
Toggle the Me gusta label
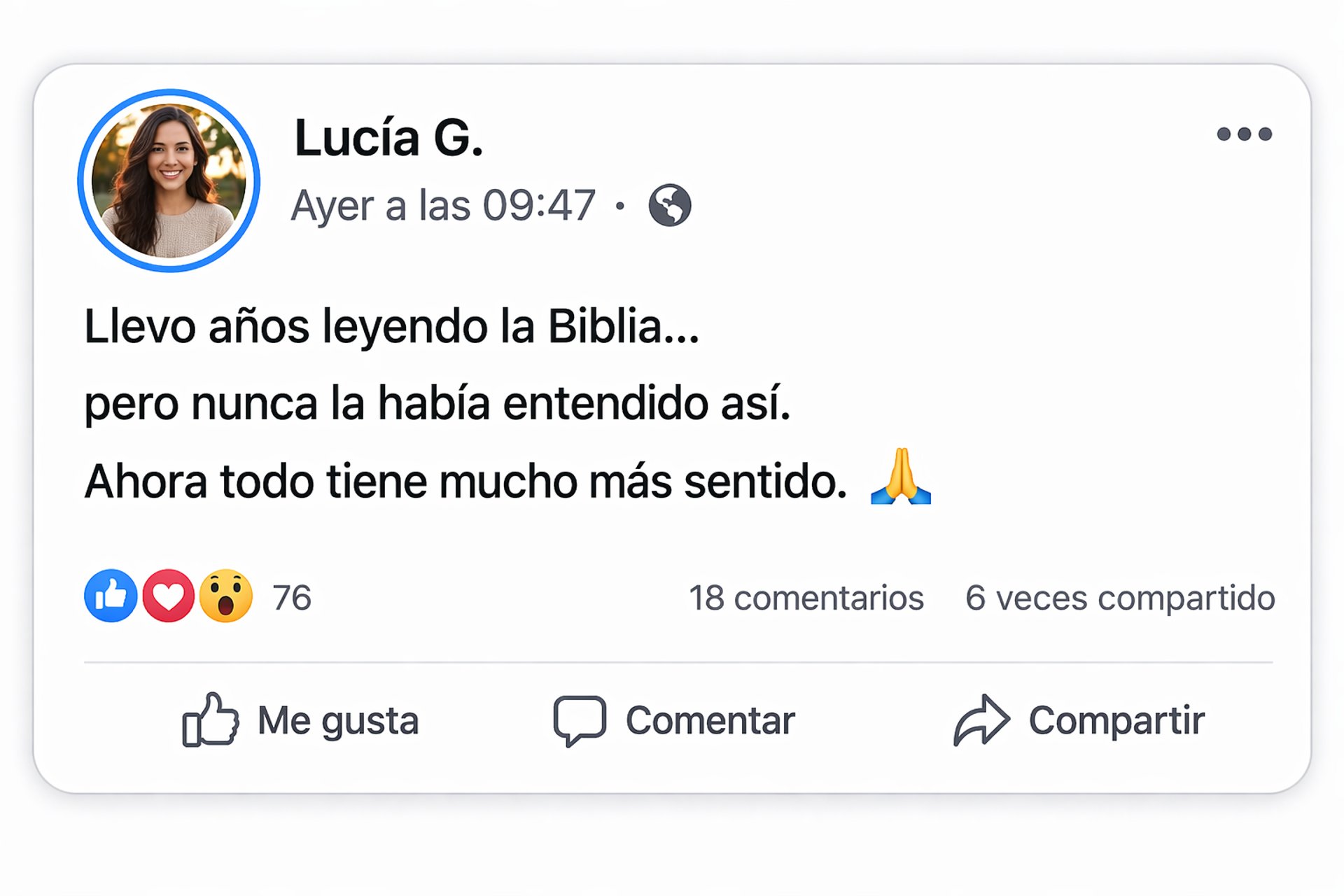(338, 720)
